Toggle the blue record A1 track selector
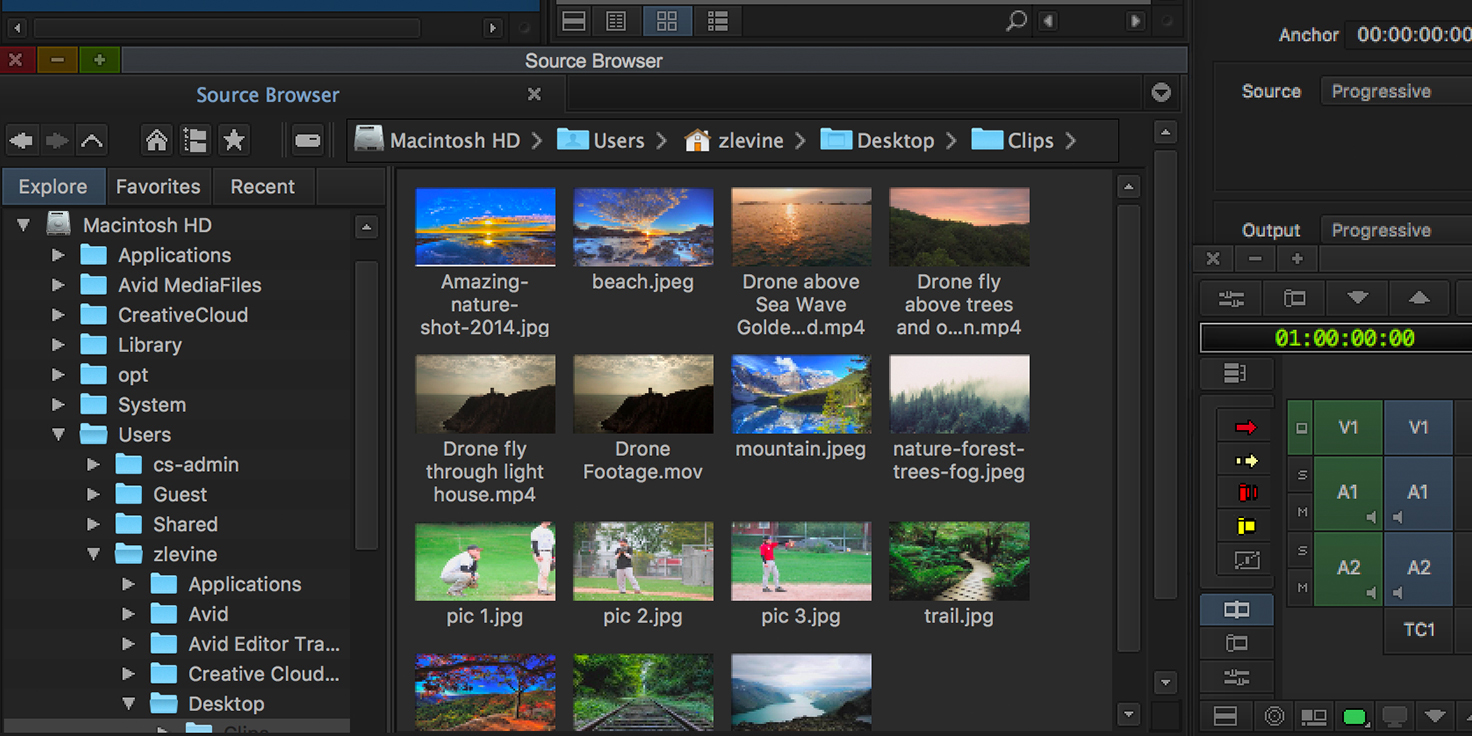Image resolution: width=1472 pixels, height=736 pixels. (x=1418, y=493)
